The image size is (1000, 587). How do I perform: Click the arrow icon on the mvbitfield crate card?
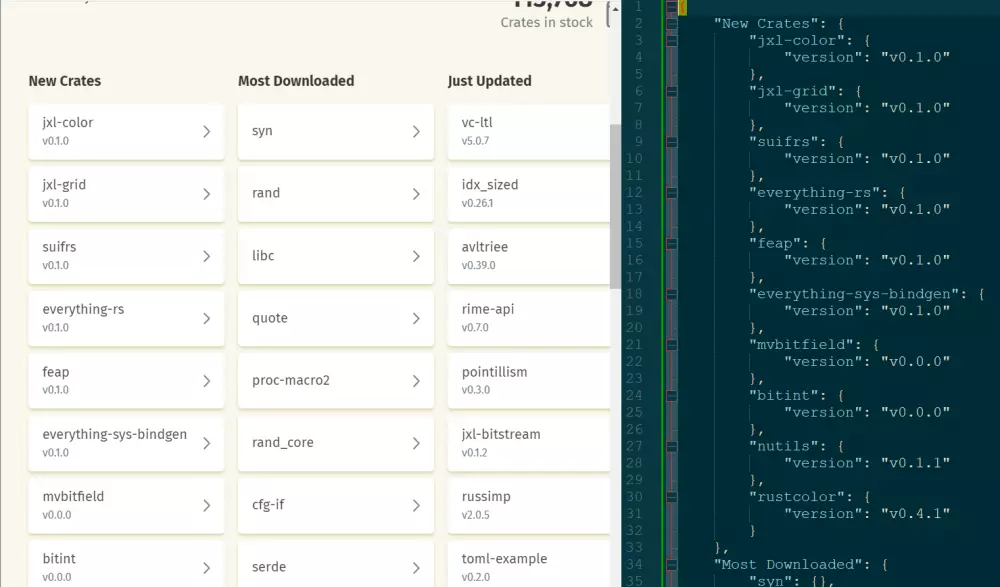coord(207,505)
